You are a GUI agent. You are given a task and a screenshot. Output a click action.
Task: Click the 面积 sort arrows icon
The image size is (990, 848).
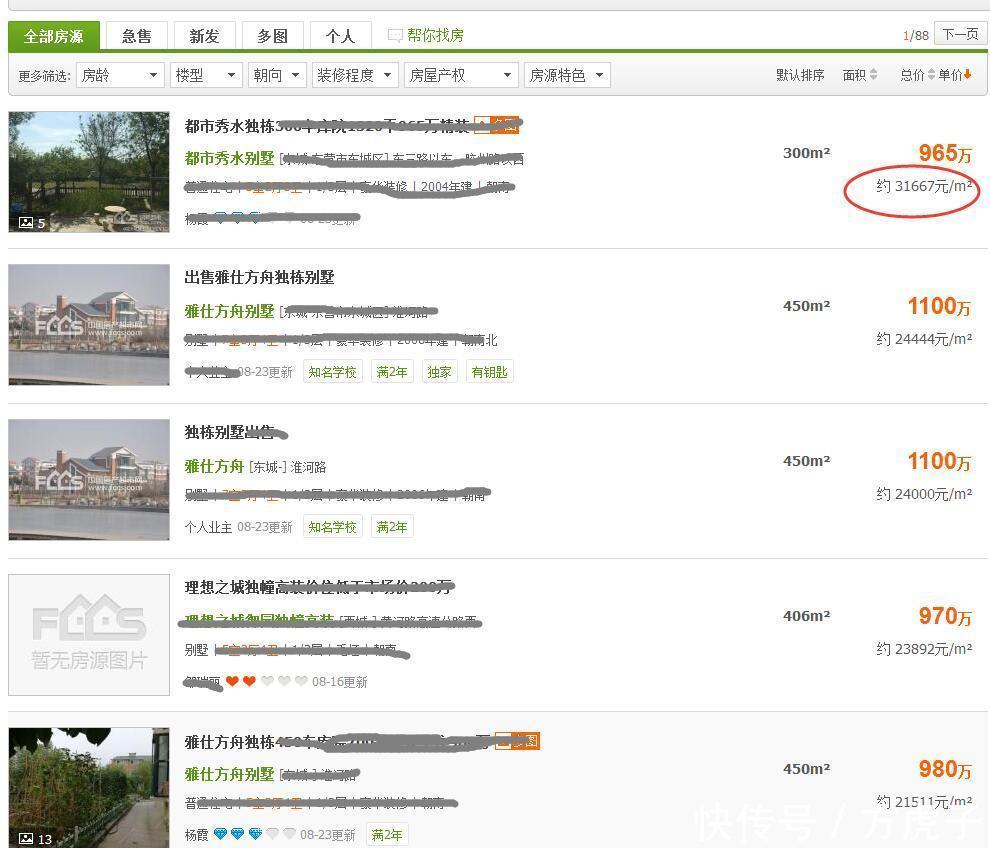873,75
